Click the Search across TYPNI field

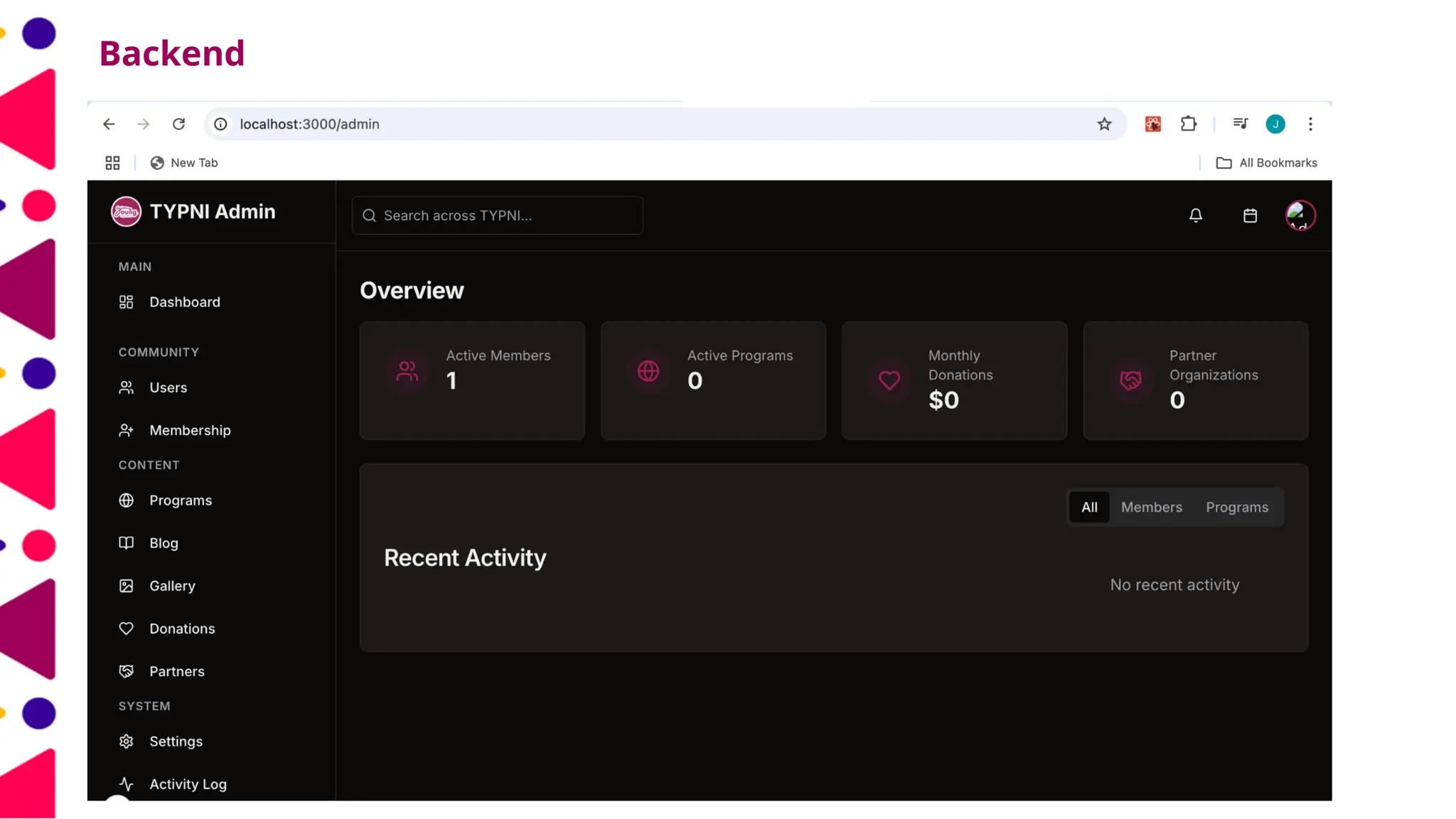click(x=498, y=215)
